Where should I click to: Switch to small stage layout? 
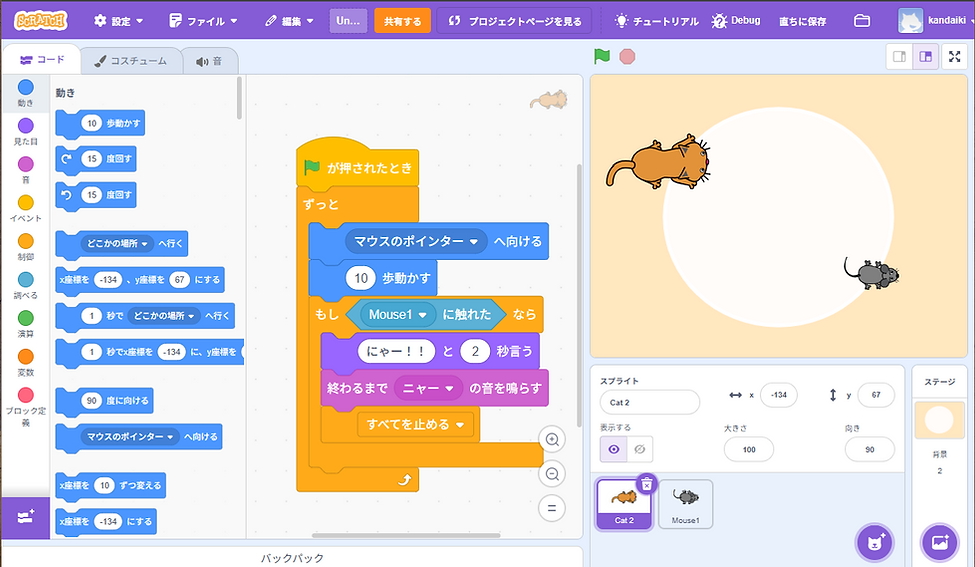click(x=899, y=57)
